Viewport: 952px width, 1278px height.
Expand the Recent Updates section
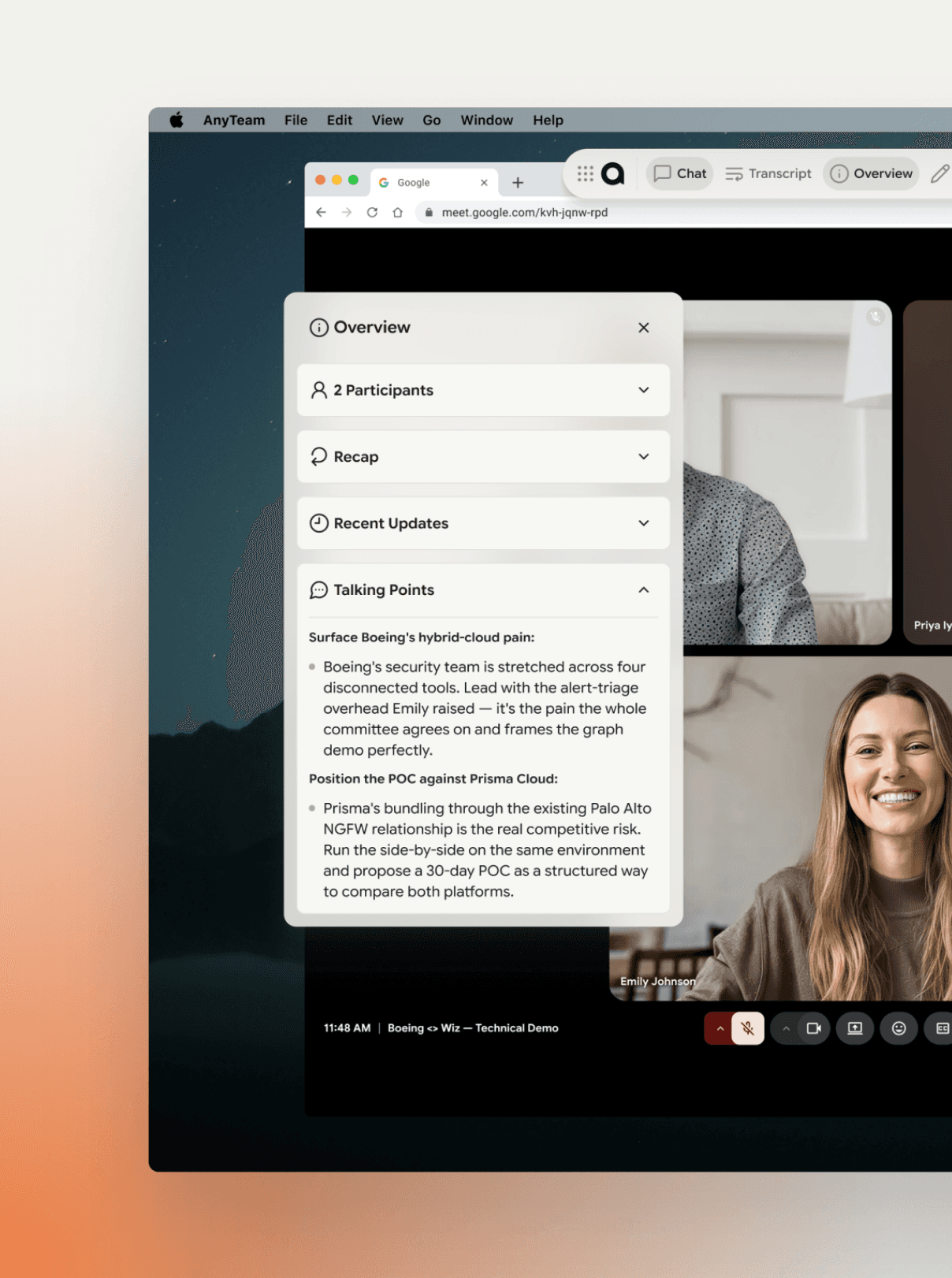coord(483,523)
